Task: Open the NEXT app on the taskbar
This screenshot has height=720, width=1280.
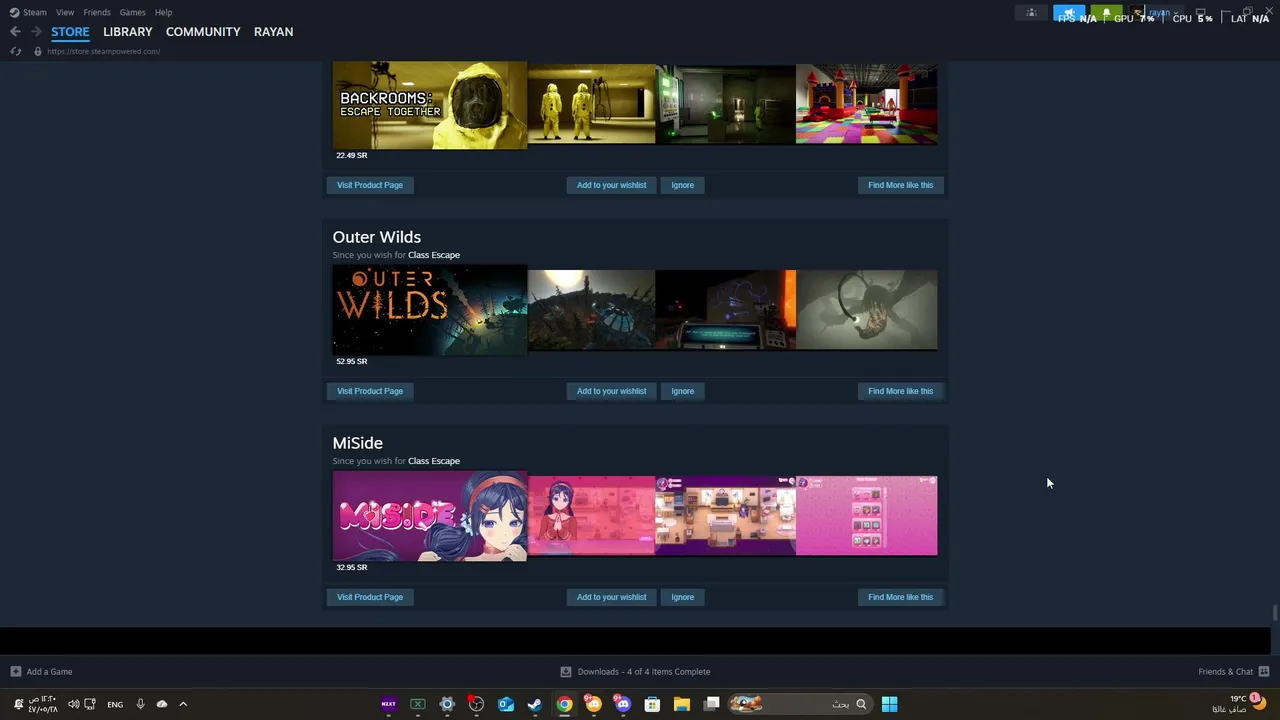Action: pos(388,704)
